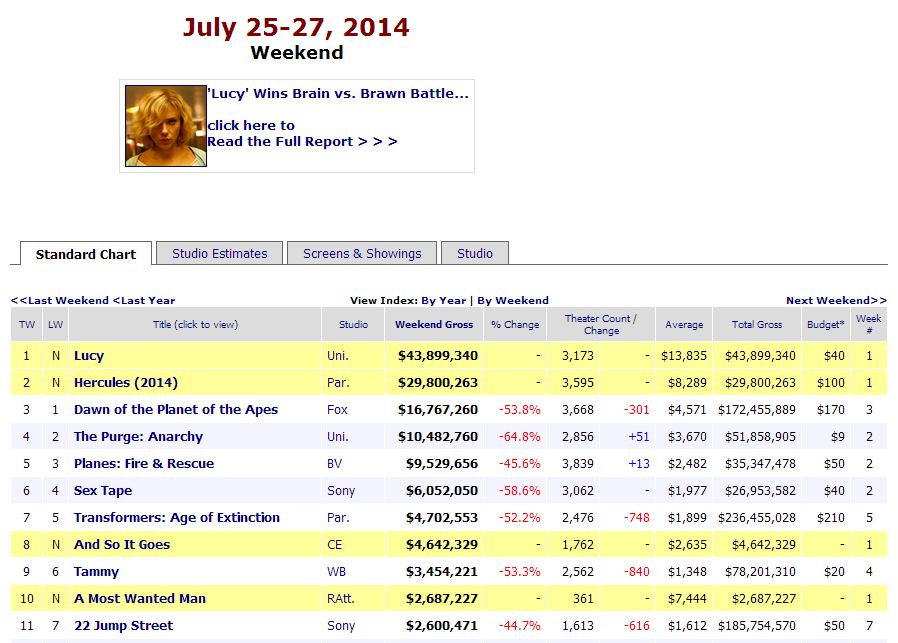Switch to the Studio Estimates tab
Viewport: 898px width, 643px height.
pos(219,254)
